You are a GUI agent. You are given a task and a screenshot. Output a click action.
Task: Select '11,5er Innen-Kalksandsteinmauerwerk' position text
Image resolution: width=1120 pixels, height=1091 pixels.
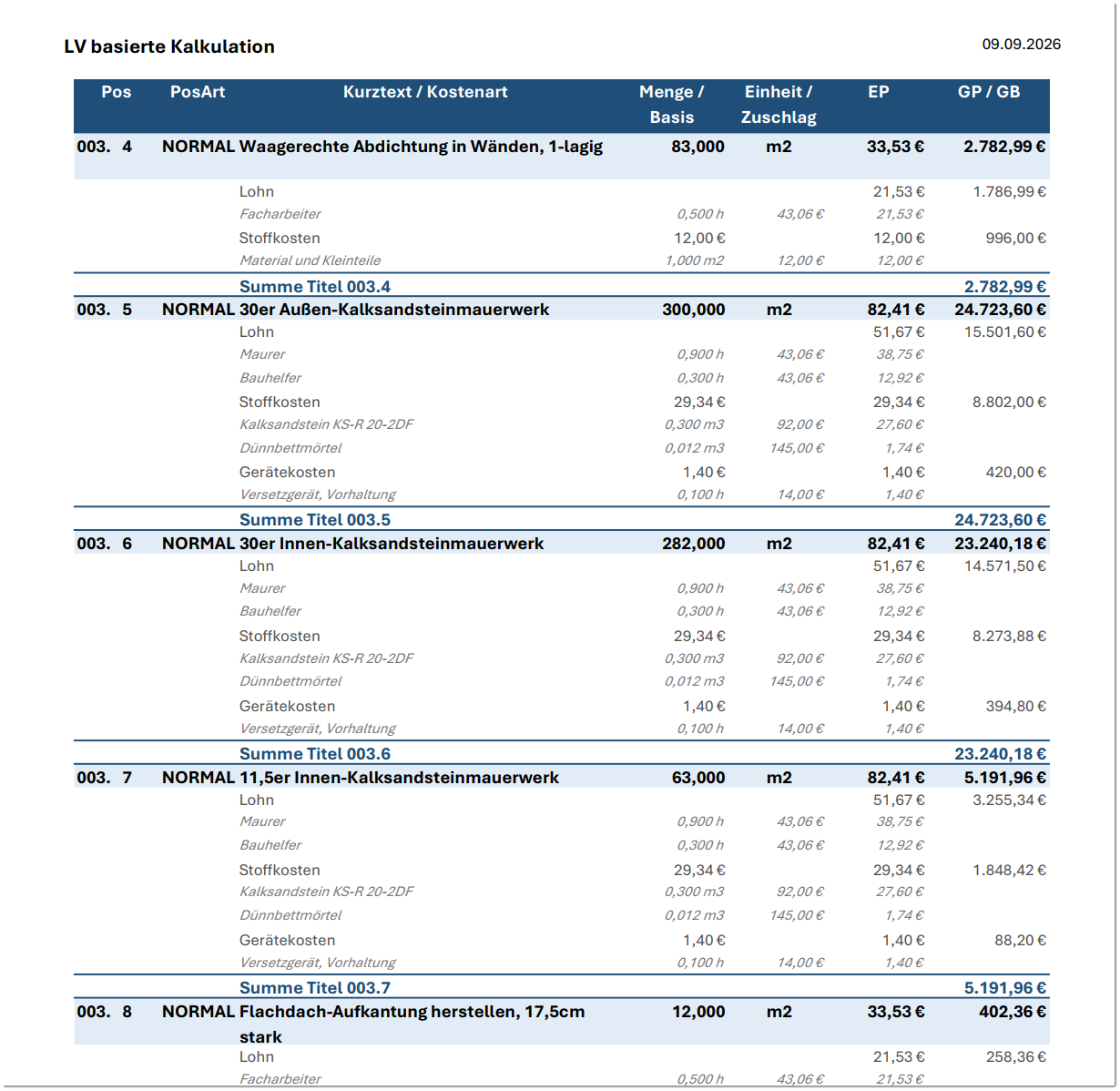pos(399,778)
